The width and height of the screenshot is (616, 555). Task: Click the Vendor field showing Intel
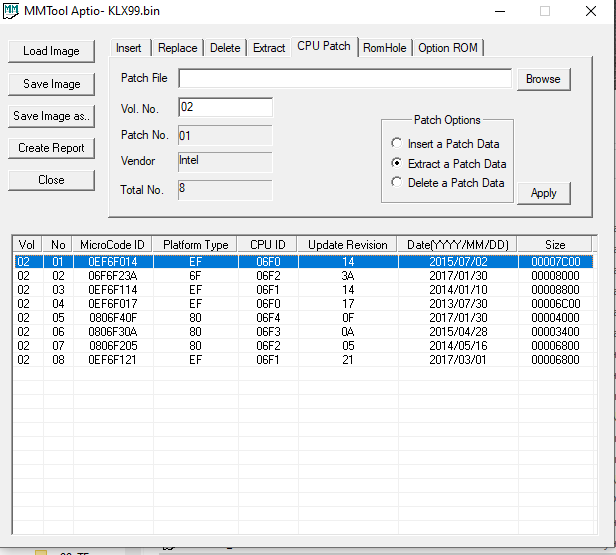[x=225, y=162]
